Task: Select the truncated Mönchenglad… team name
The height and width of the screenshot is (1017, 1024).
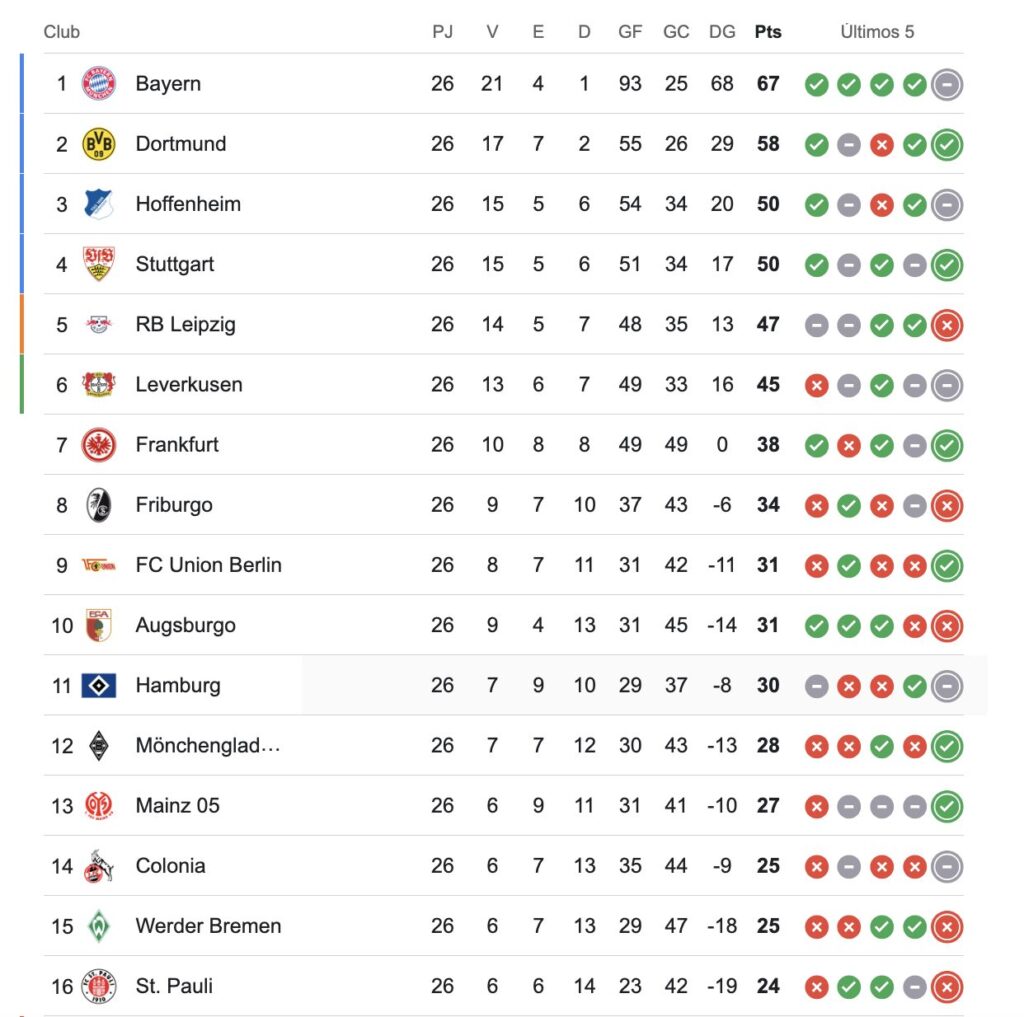Action: click(207, 746)
